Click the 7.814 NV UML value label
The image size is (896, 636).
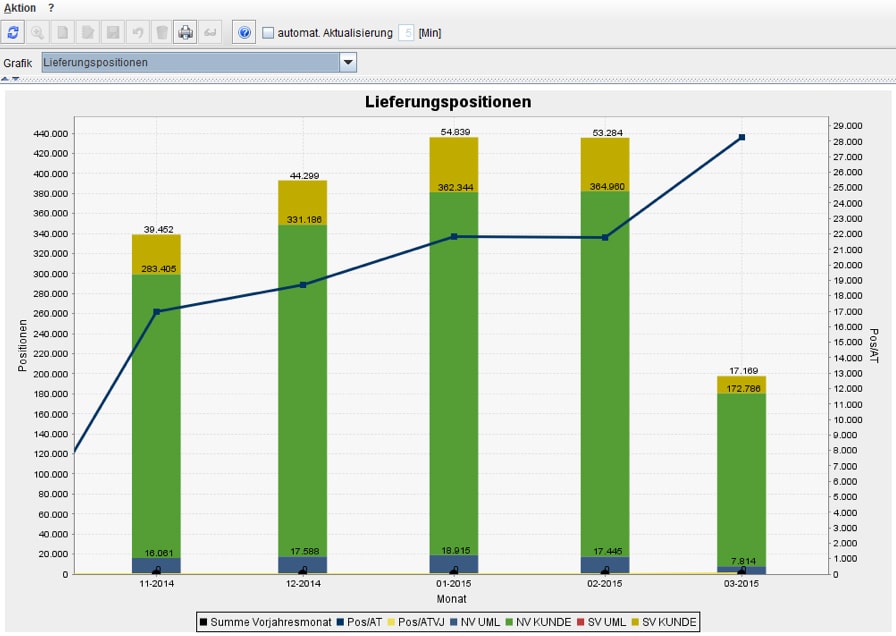point(743,561)
